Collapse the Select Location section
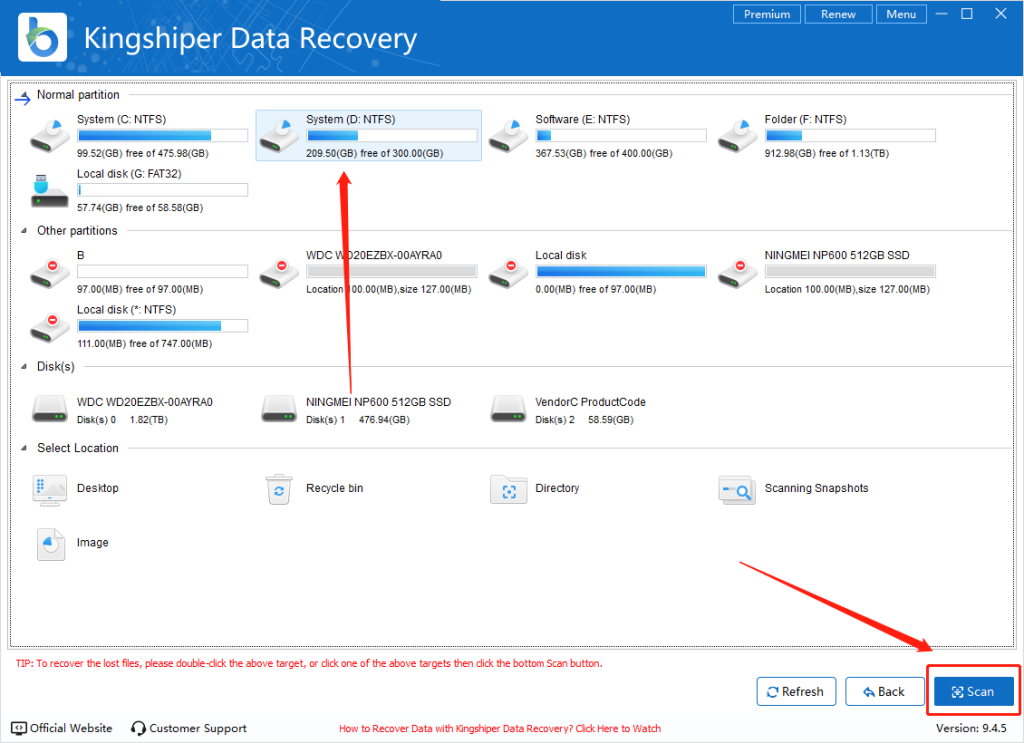Screen dimensions: 1024x743 coord(24,449)
